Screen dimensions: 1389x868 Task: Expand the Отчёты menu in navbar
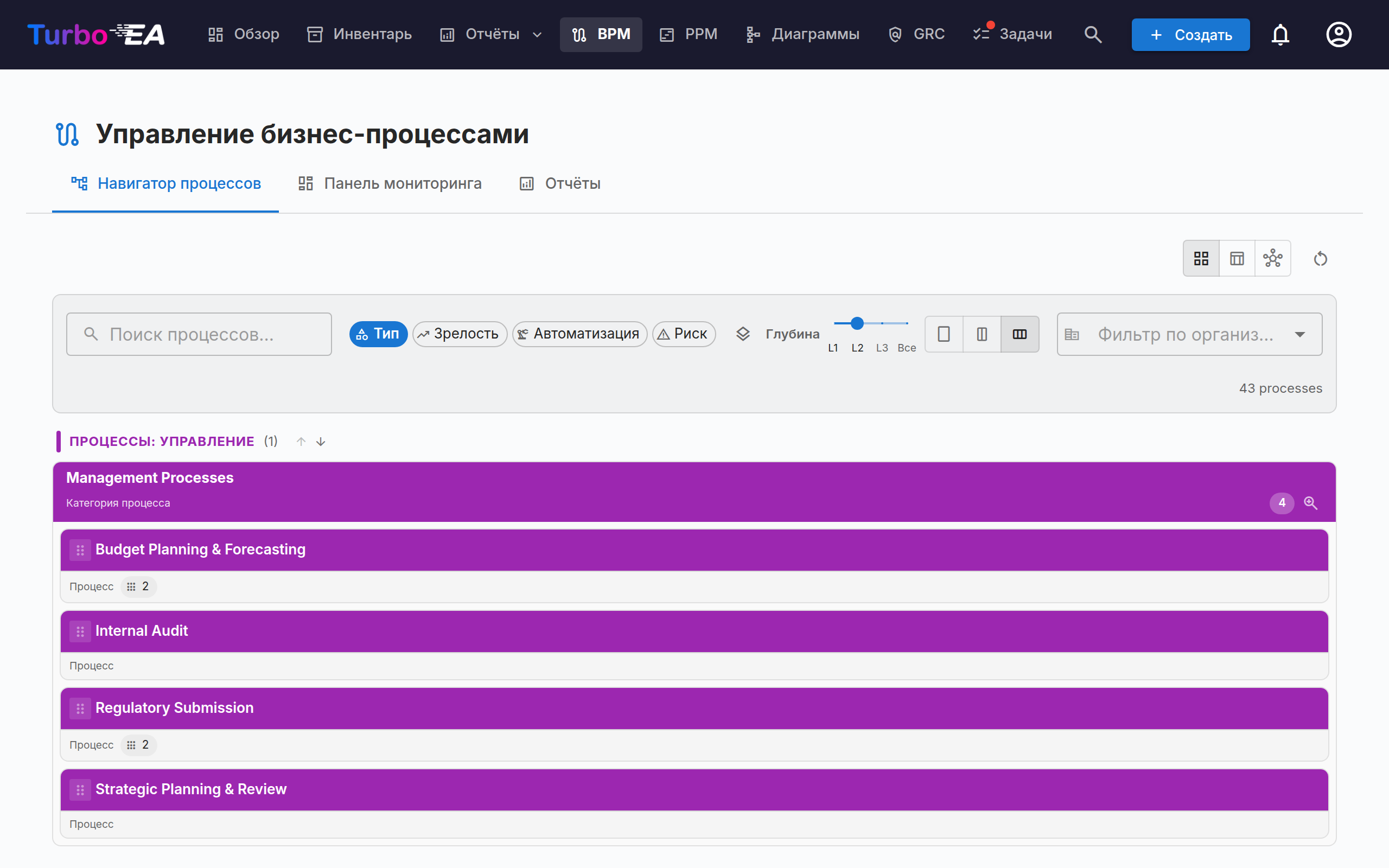492,34
